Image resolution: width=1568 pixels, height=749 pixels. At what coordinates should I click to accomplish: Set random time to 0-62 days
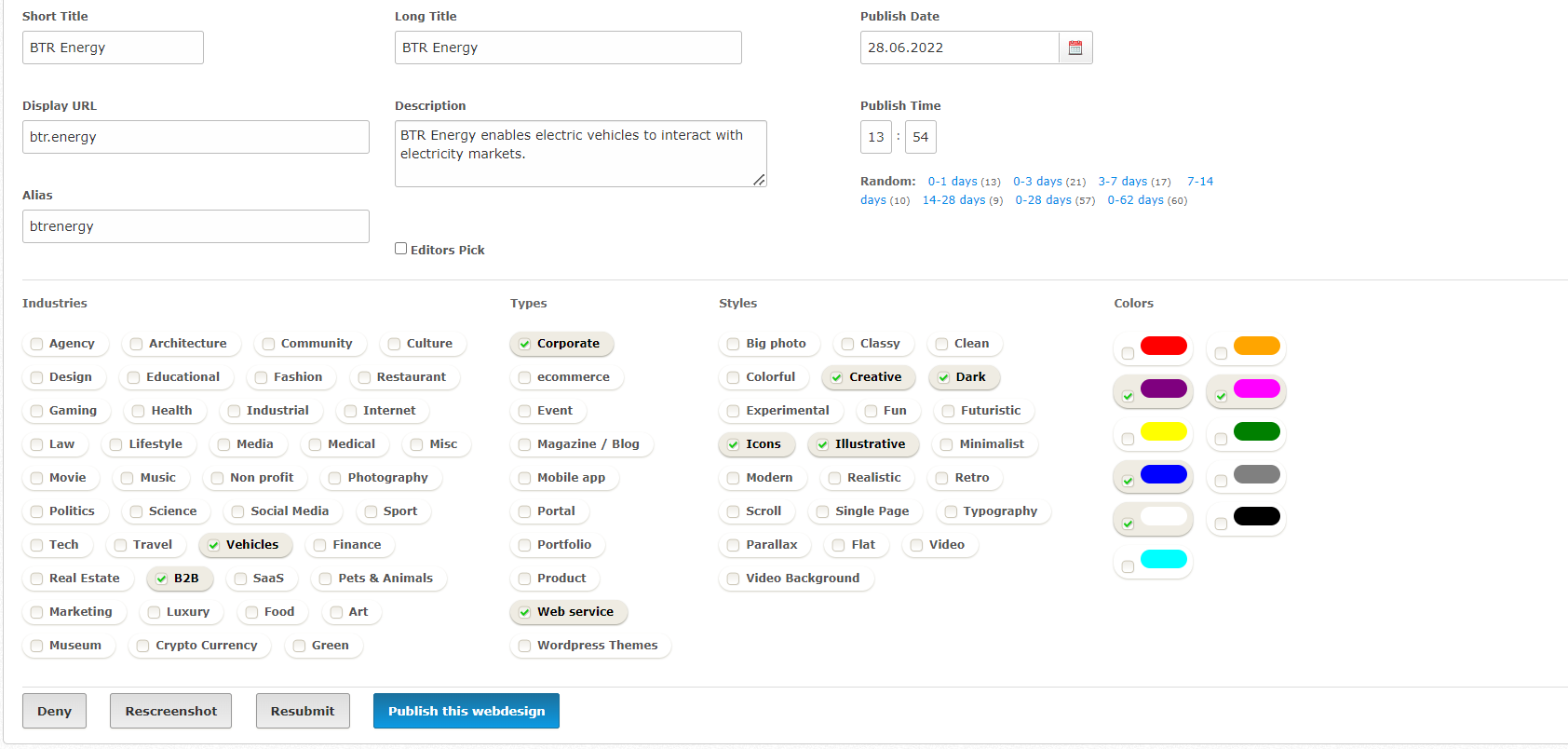[x=1135, y=200]
